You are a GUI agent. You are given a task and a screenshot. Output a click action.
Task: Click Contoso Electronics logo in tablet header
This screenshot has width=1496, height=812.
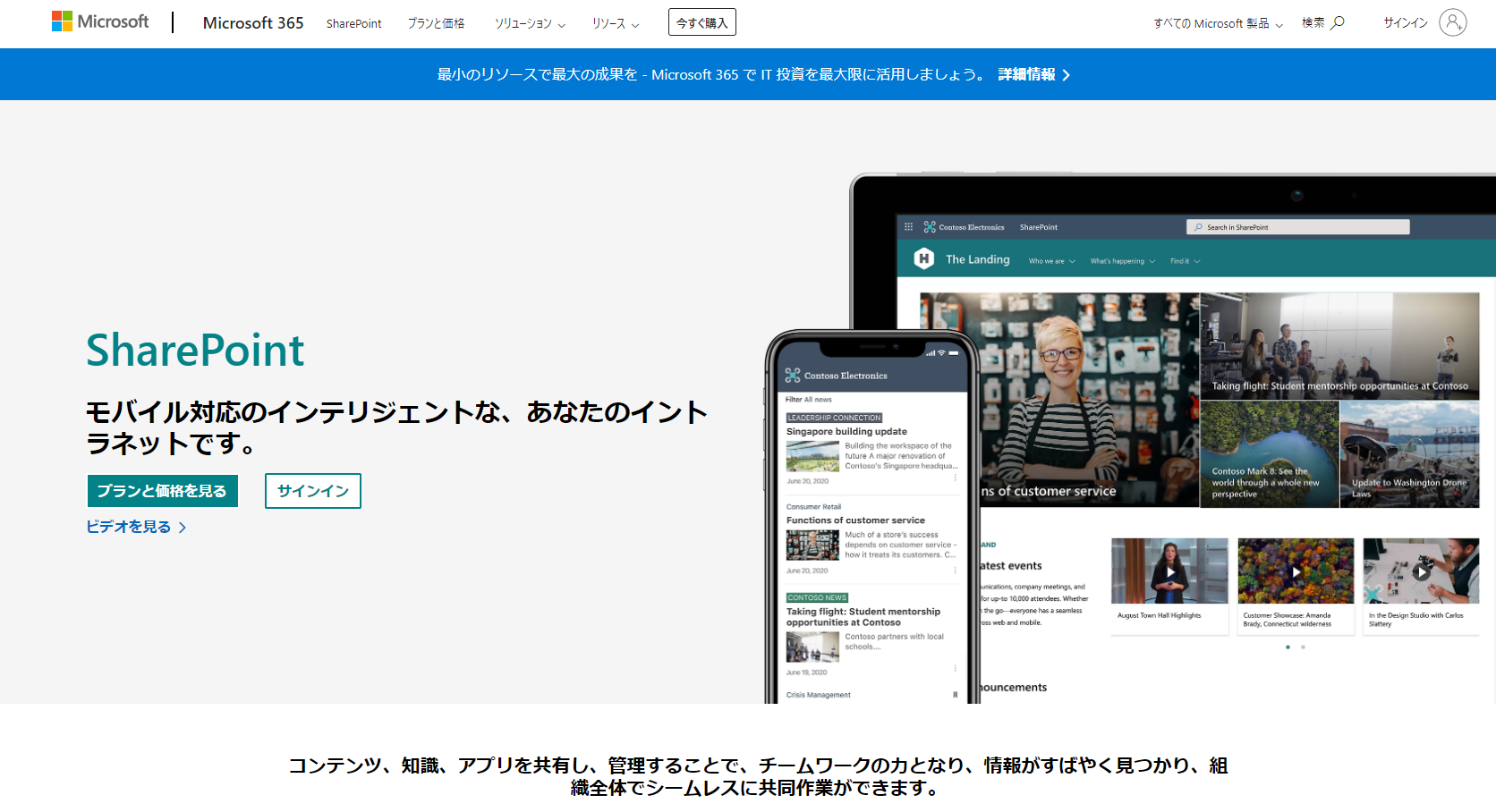(x=964, y=227)
